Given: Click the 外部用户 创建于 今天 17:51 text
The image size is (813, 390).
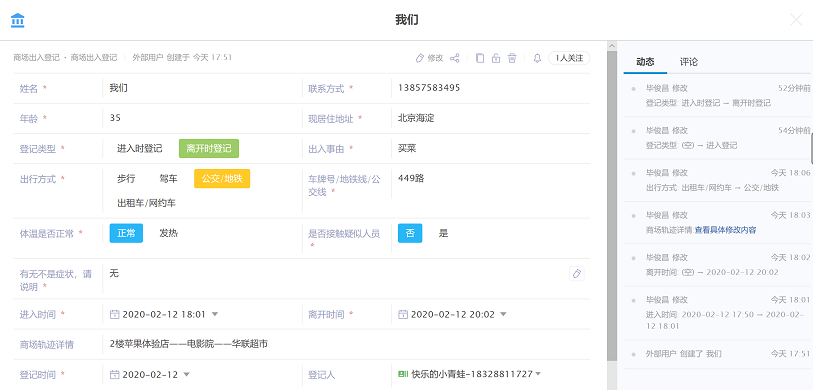Looking at the screenshot, I should [182, 58].
